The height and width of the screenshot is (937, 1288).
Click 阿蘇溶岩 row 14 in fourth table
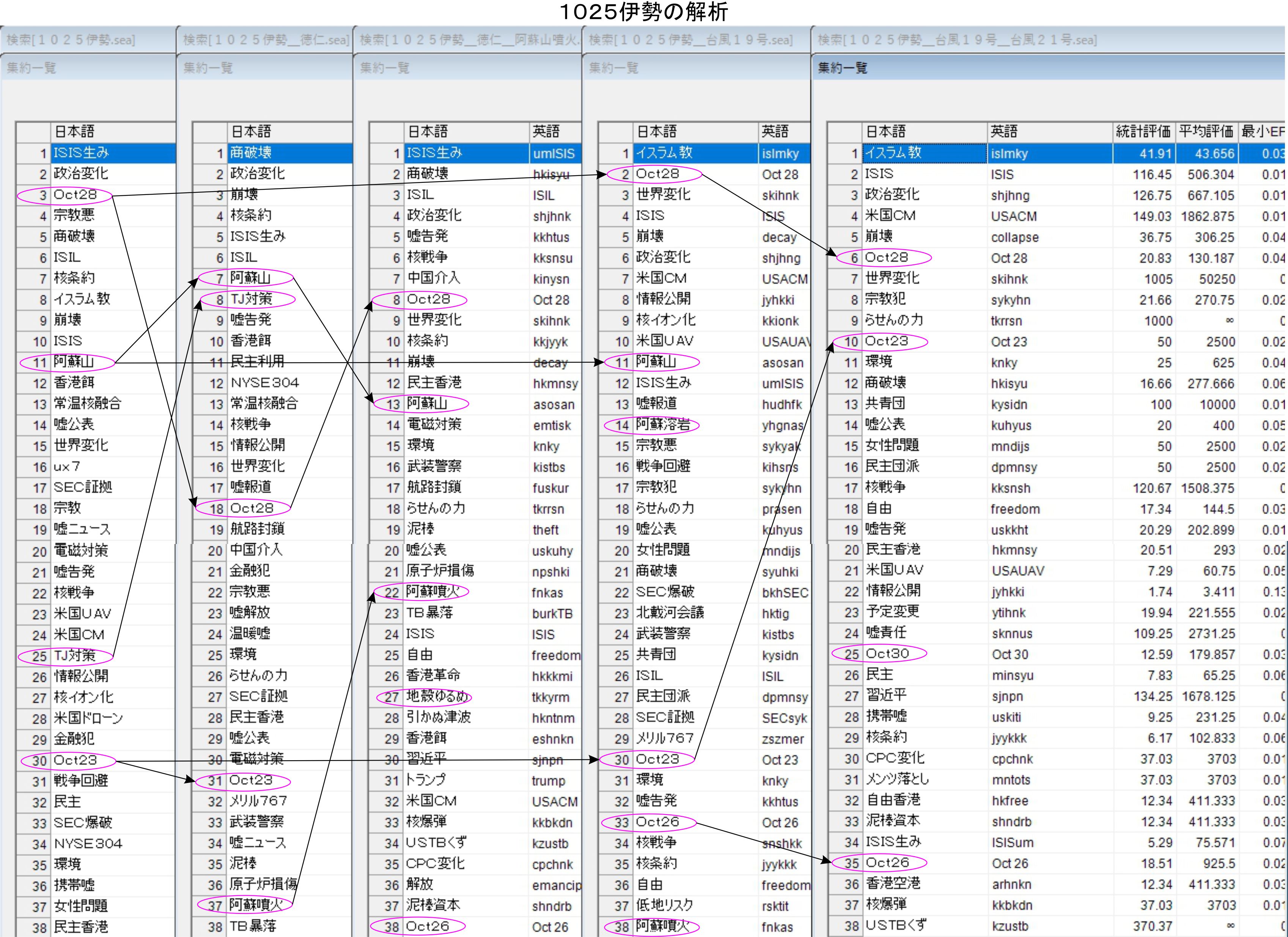click(x=663, y=425)
